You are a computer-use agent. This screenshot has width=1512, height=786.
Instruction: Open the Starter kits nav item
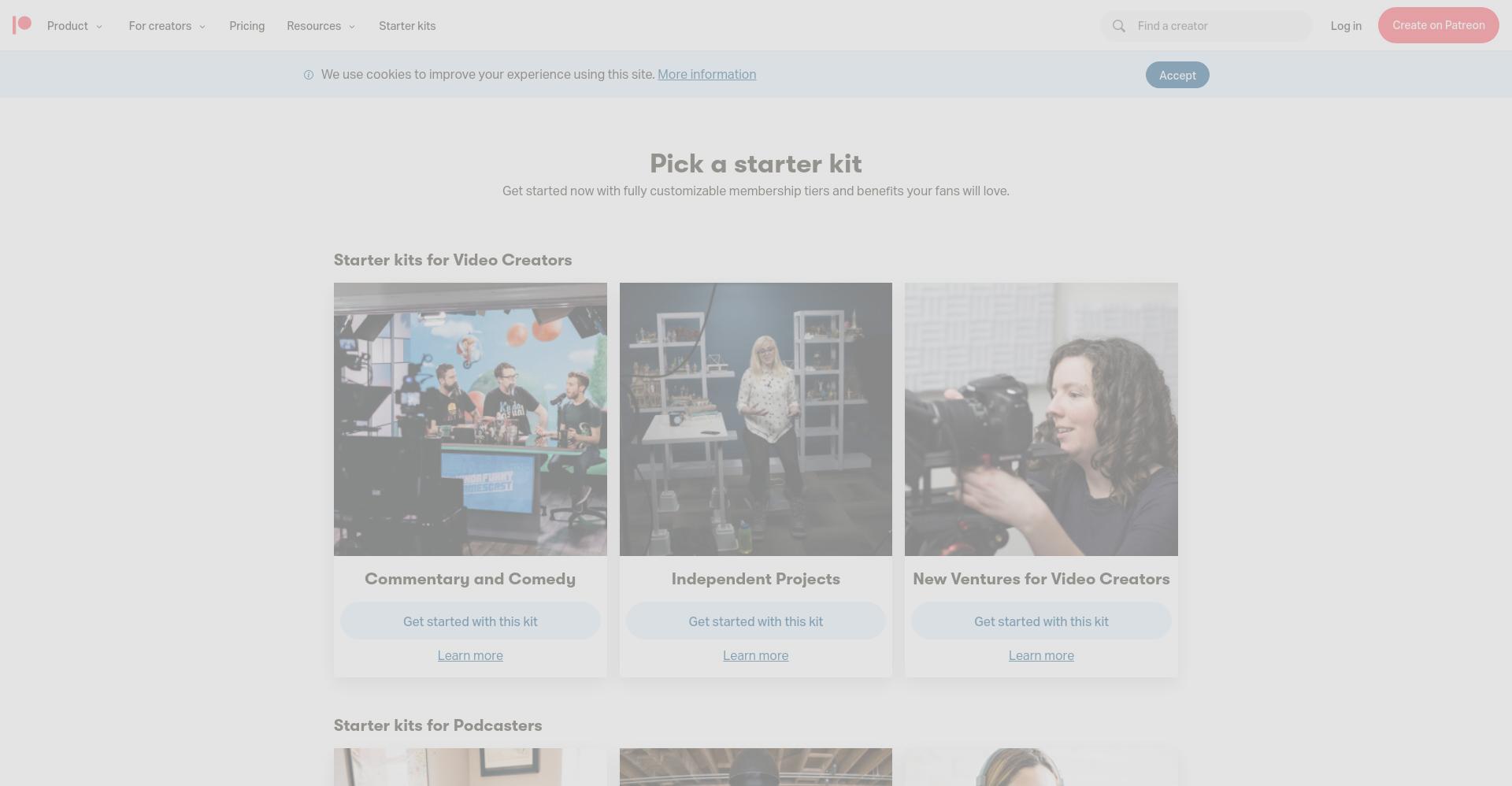(407, 26)
